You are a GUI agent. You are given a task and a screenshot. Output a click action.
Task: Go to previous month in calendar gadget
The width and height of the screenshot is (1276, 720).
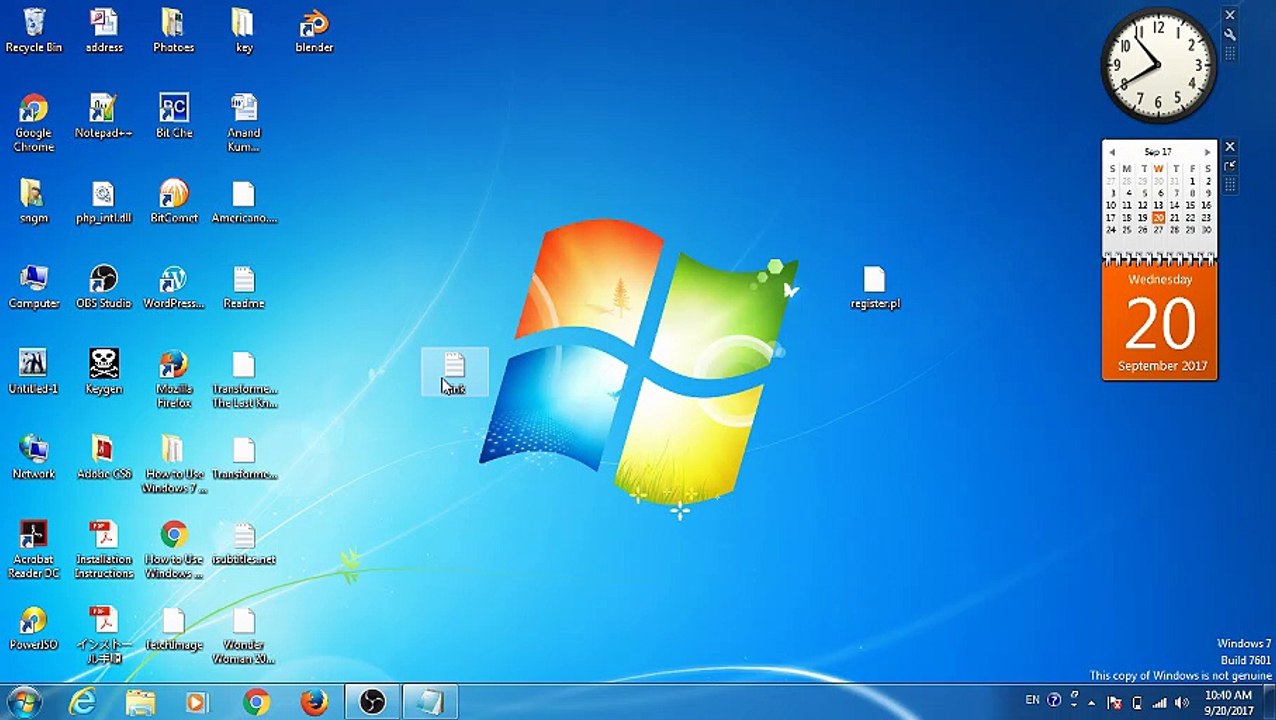(x=1112, y=152)
